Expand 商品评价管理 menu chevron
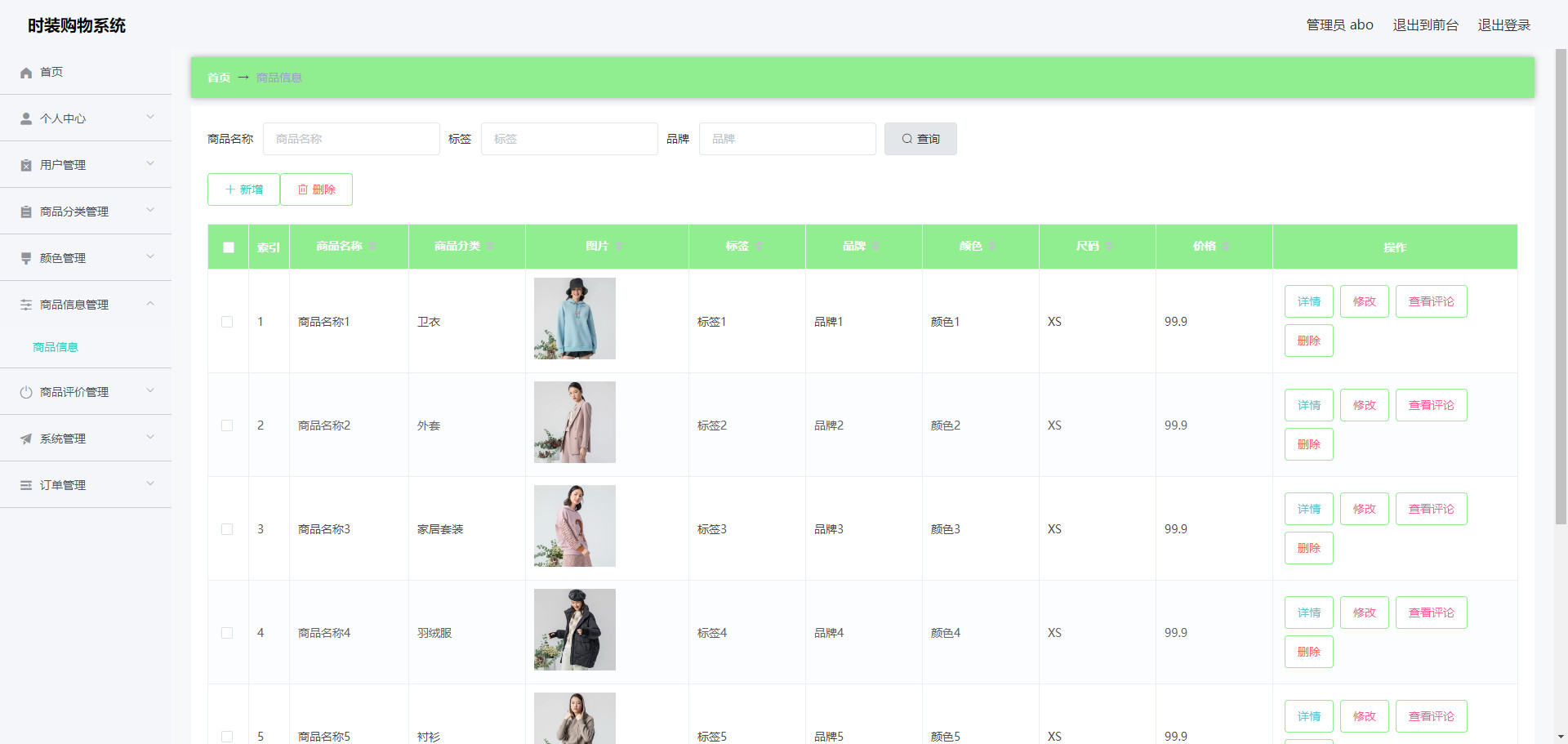The height and width of the screenshot is (744, 1568). click(150, 391)
